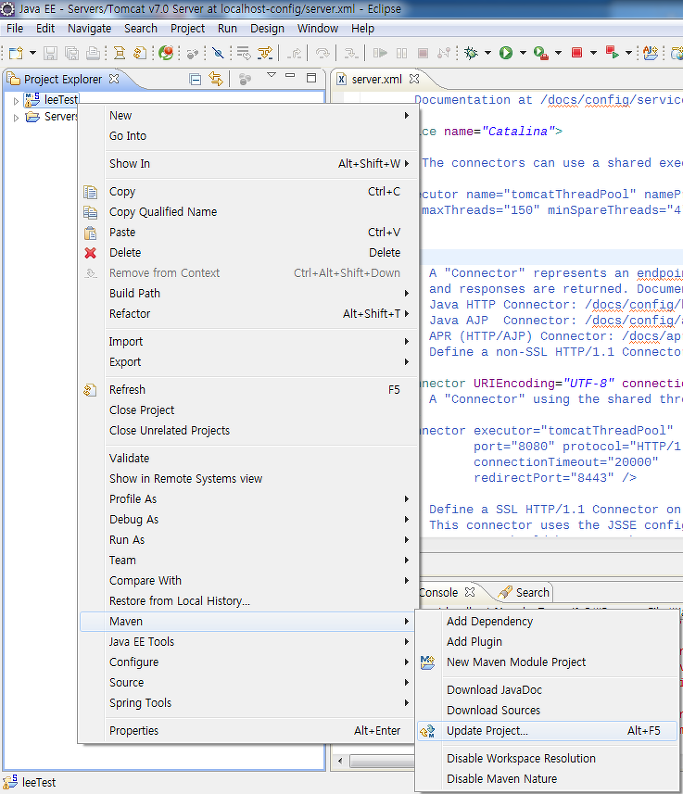Click the Print toolbar icon
Screen dimensions: 683x794
pos(93,53)
